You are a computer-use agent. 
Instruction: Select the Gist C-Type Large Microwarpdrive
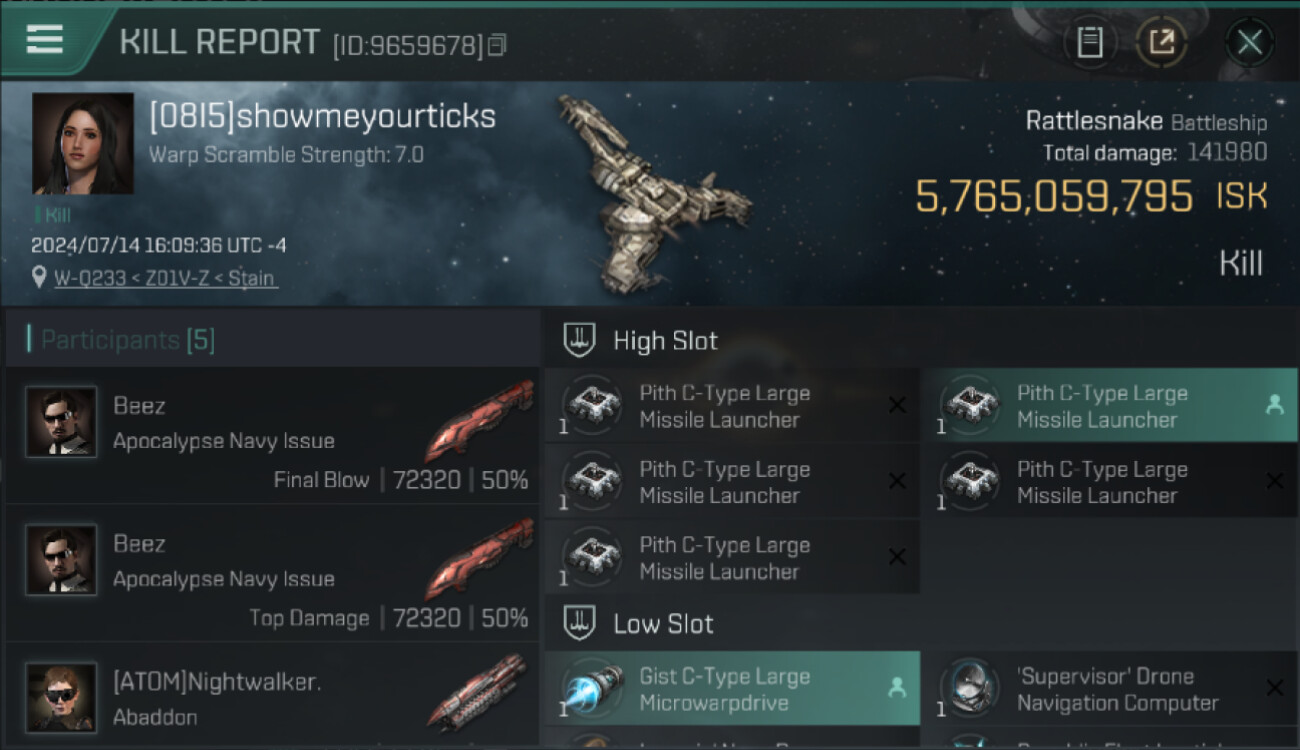tap(732, 689)
